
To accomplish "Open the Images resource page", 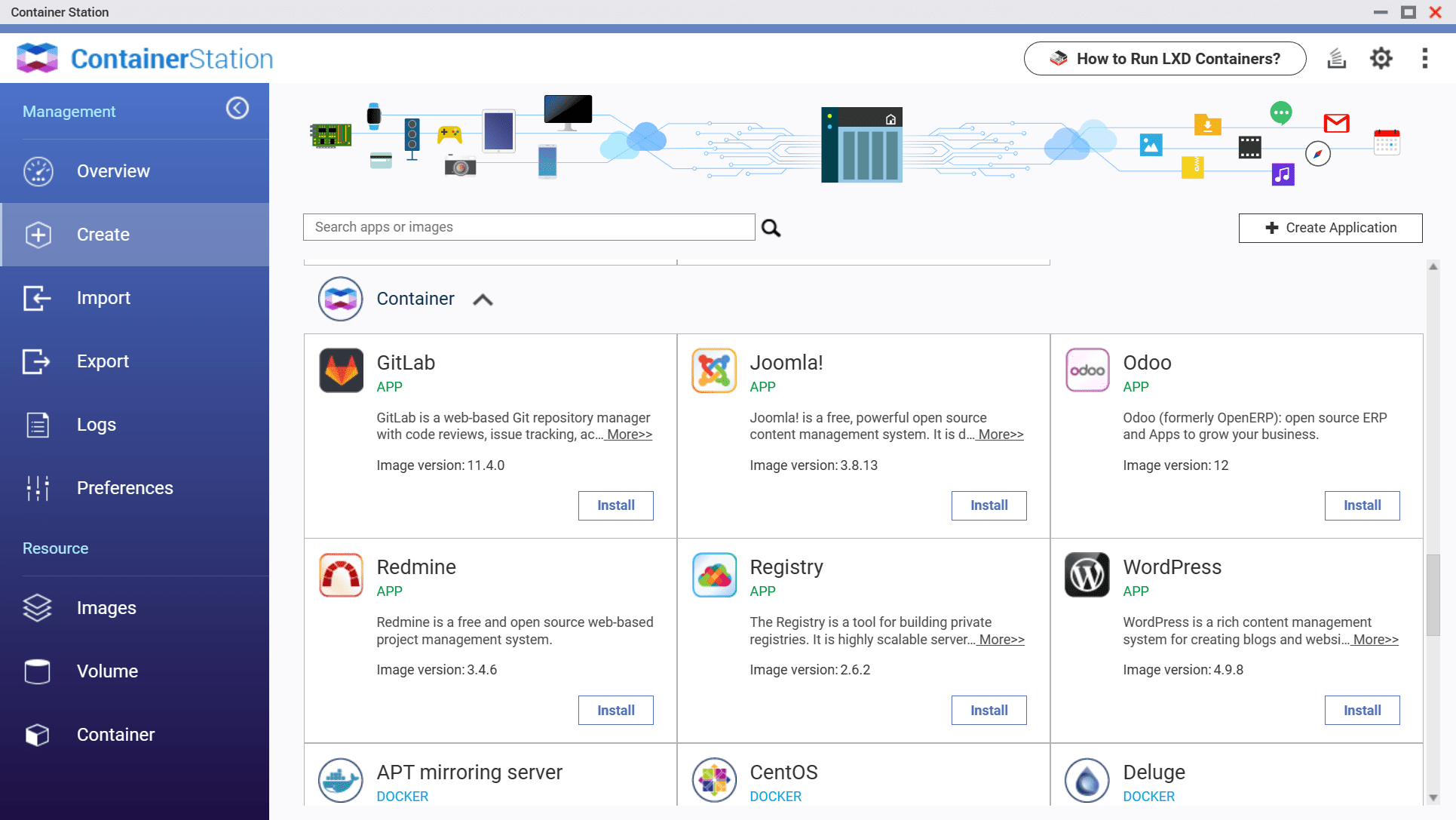I will (106, 608).
